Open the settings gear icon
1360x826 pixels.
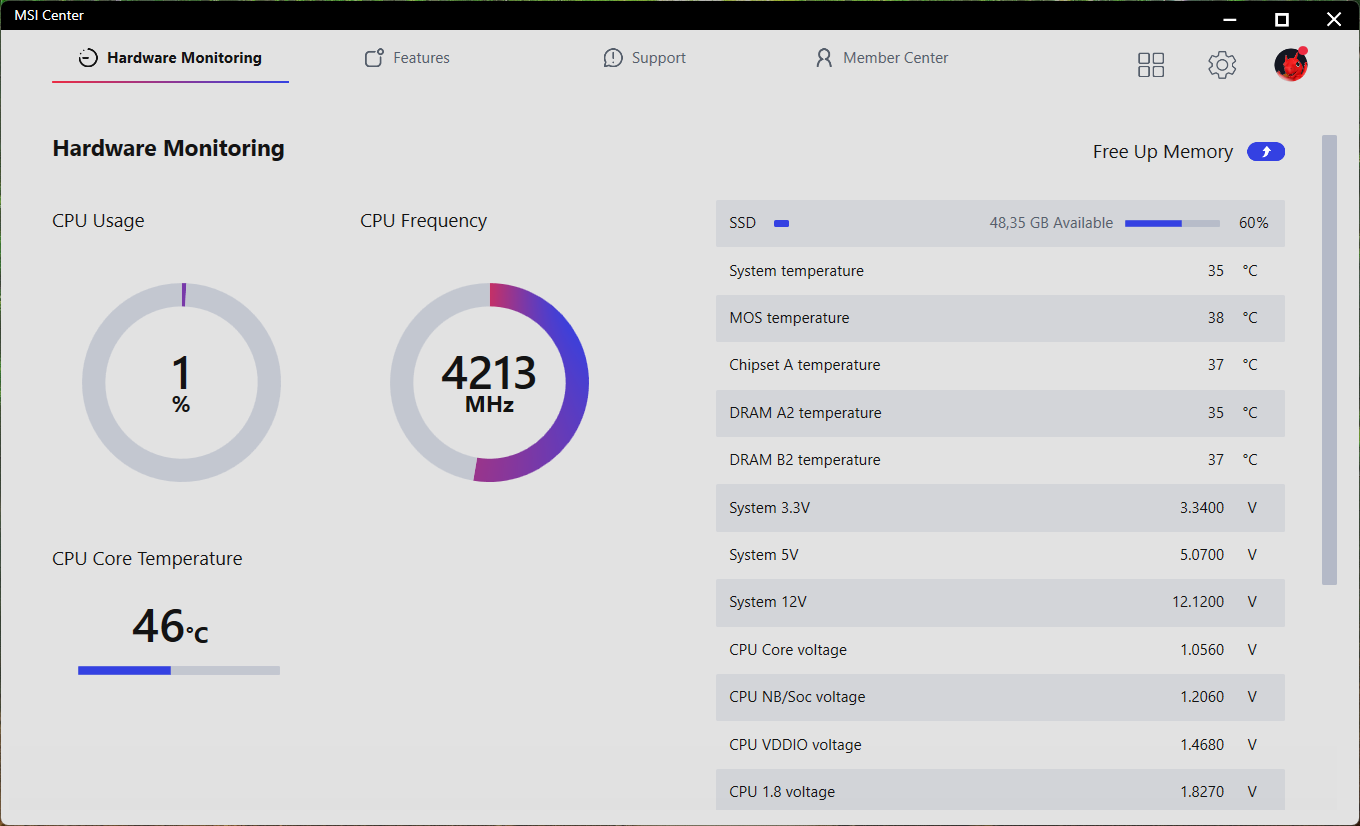1221,65
